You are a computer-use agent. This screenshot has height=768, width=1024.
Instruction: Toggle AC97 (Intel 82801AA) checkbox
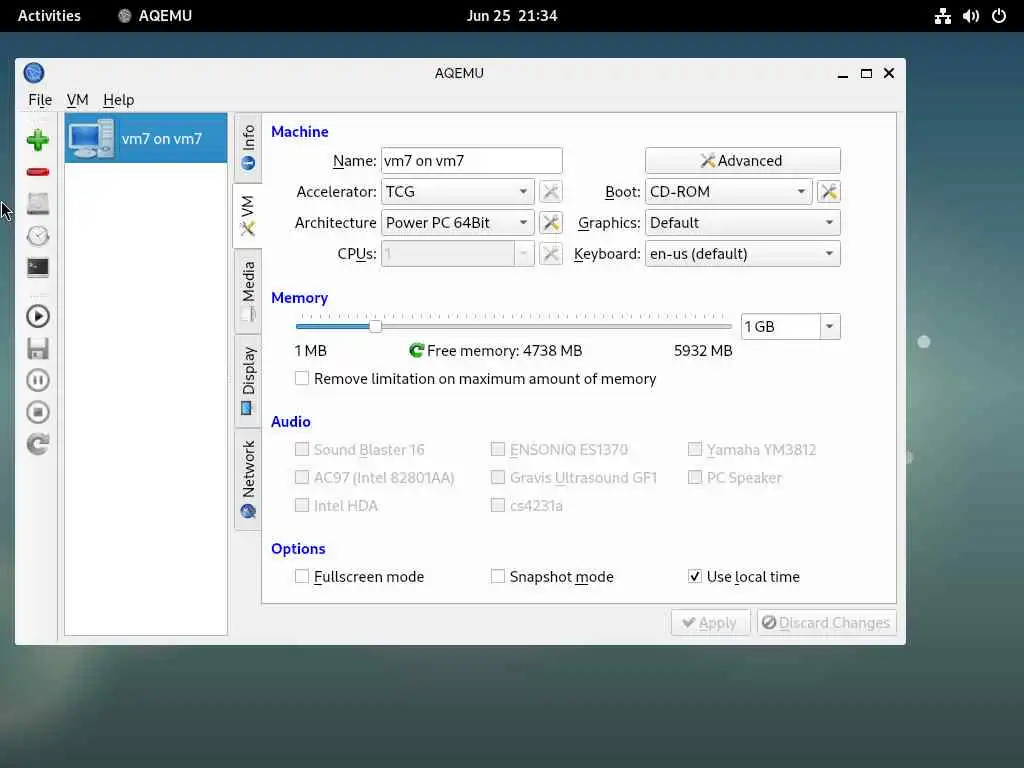click(302, 477)
